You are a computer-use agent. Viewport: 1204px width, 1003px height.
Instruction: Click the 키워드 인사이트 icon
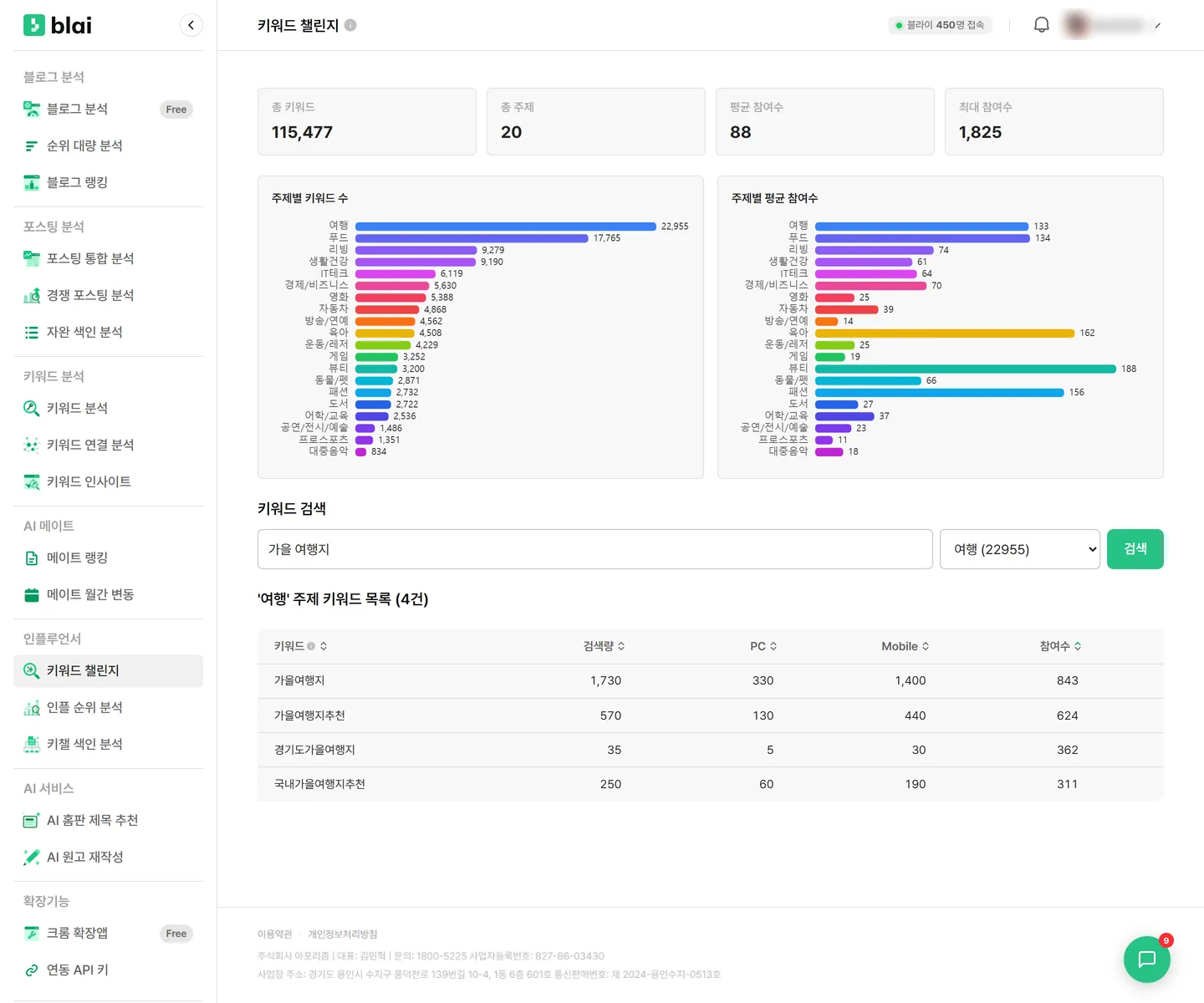[32, 481]
